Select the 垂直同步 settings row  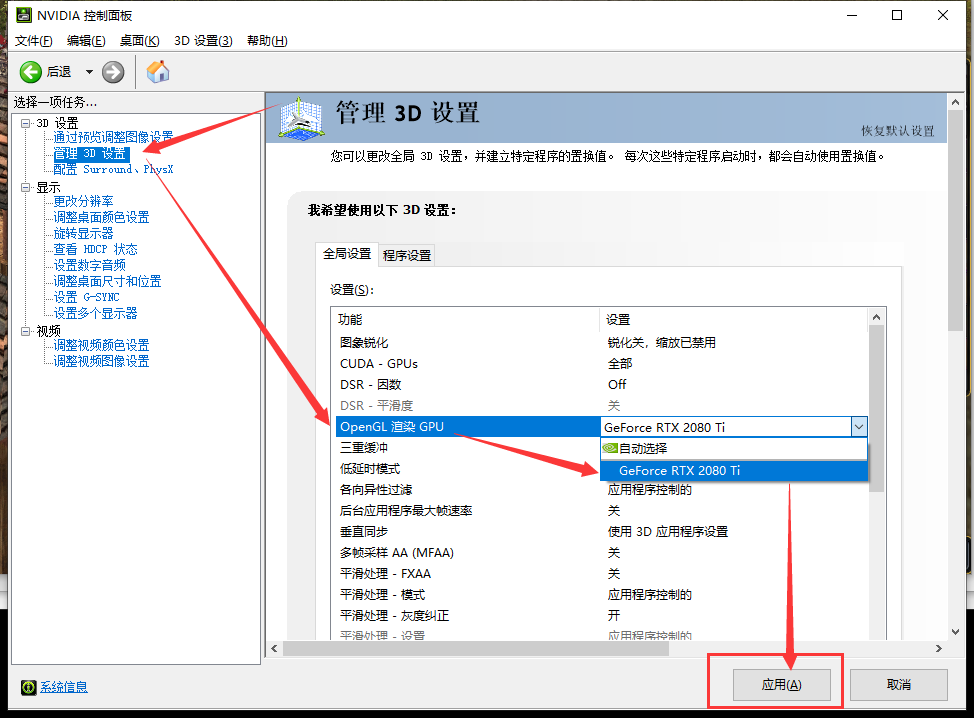pyautogui.click(x=601, y=532)
